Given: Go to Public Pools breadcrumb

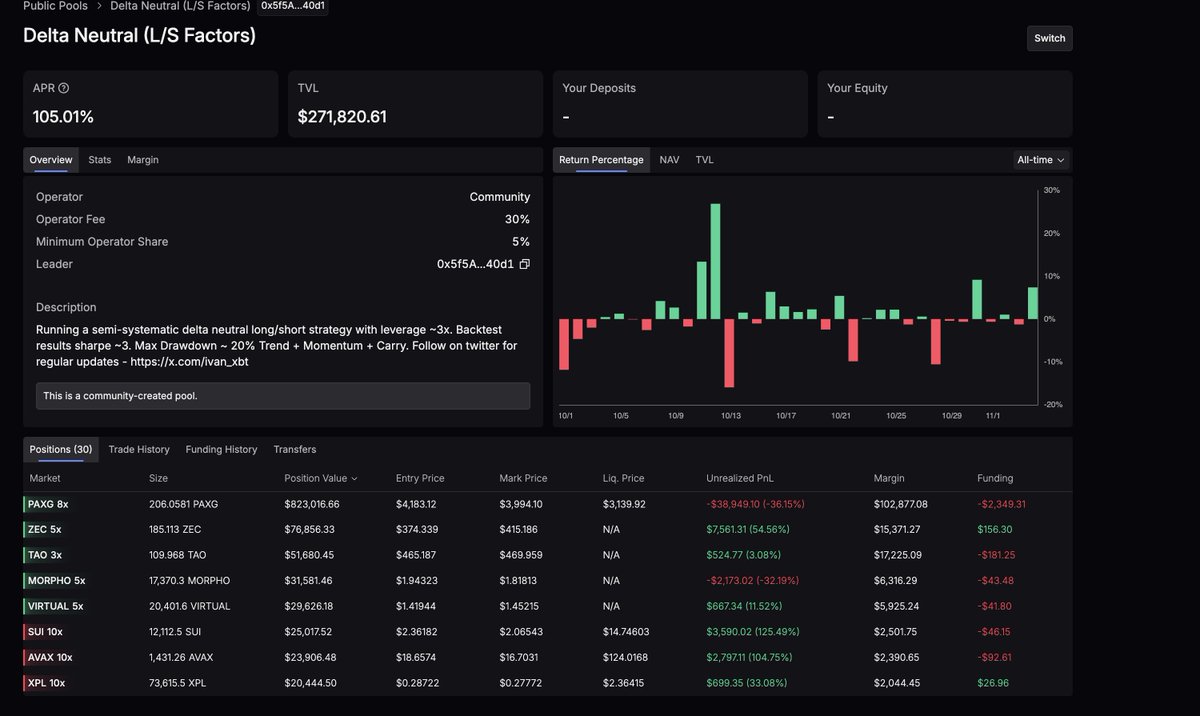Looking at the screenshot, I should pyautogui.click(x=55, y=6).
